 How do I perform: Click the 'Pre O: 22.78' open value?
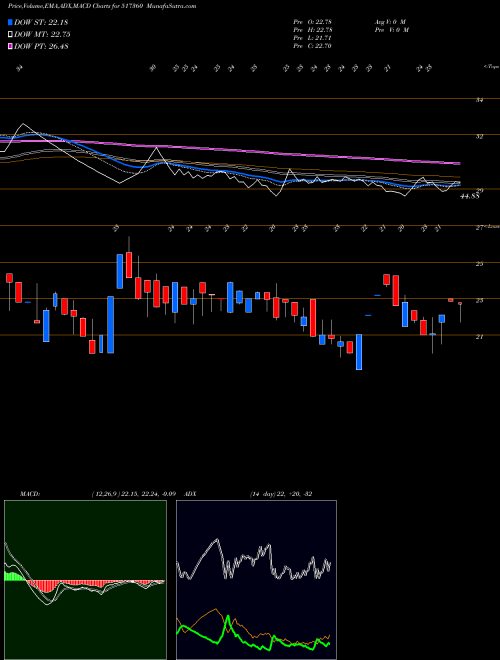(x=313, y=22)
